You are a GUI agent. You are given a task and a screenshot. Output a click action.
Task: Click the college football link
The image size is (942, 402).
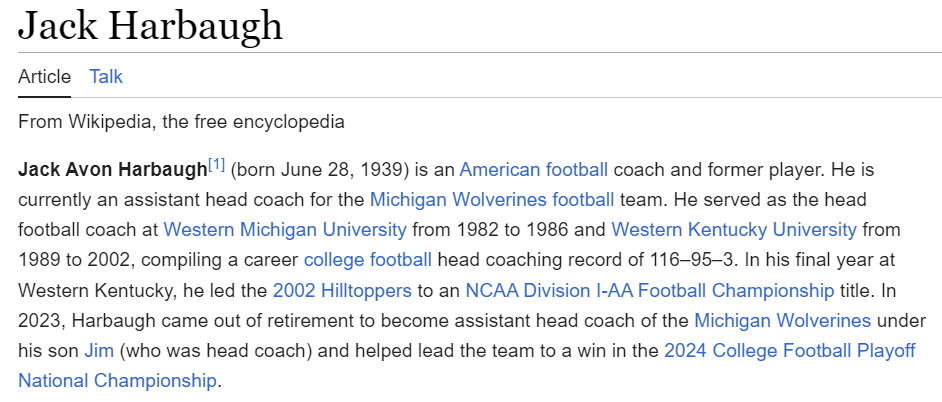pyautogui.click(x=368, y=260)
